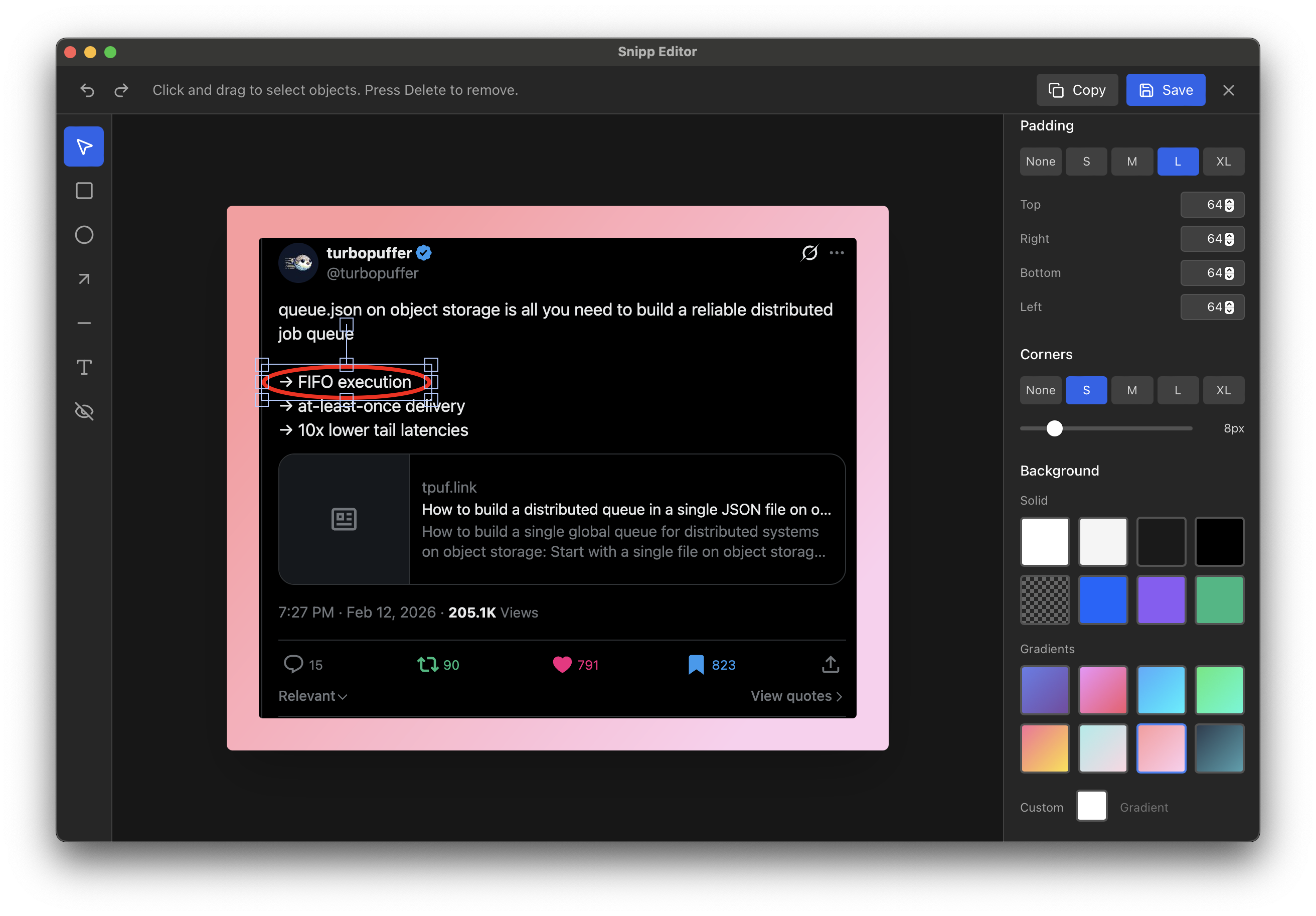Set Corners to None
The image size is (1316, 916).
(x=1040, y=390)
